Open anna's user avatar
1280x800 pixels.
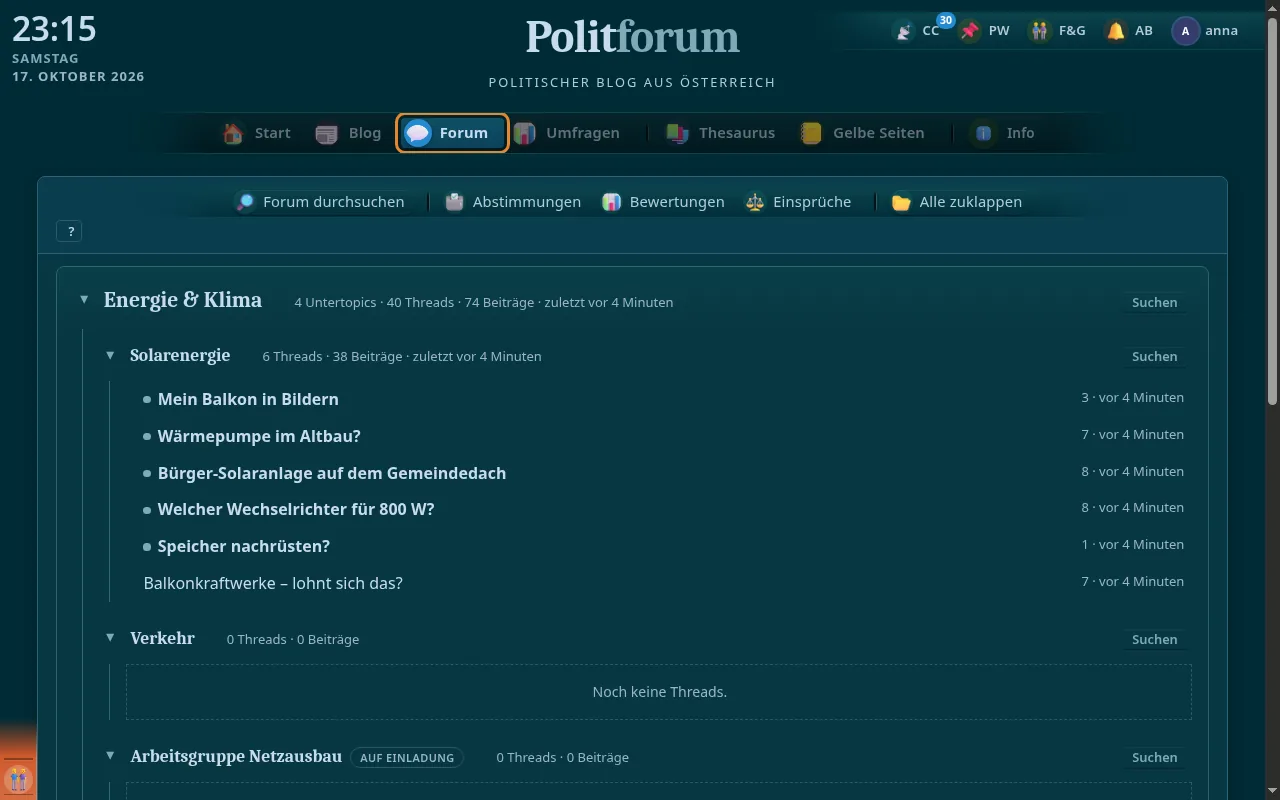coord(1185,31)
